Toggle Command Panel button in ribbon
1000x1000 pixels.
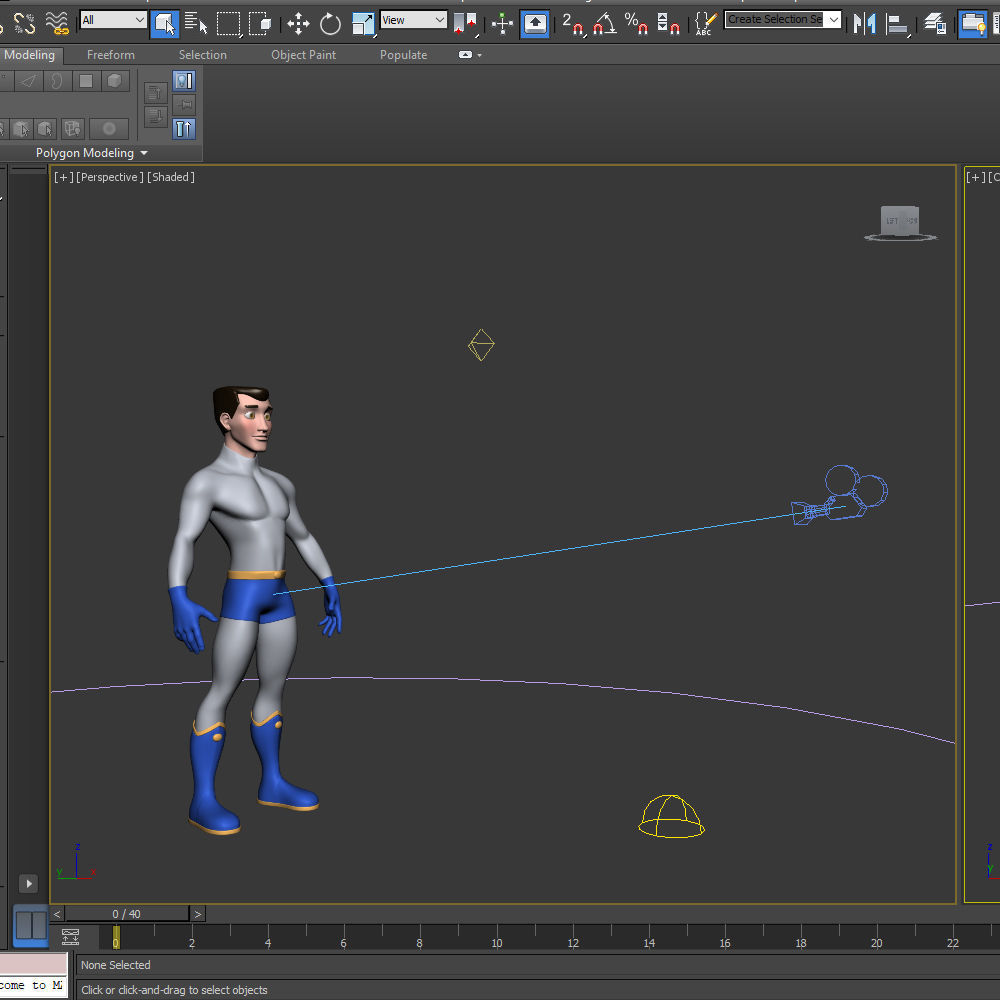[x=184, y=81]
